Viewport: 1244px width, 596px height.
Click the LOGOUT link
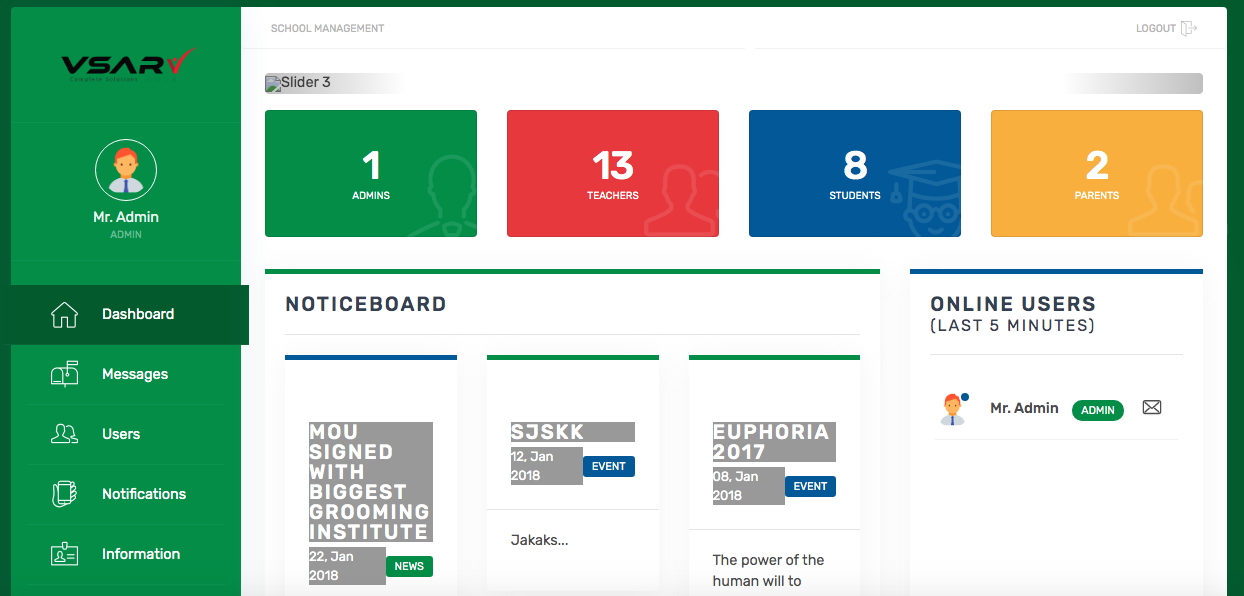tap(1155, 29)
